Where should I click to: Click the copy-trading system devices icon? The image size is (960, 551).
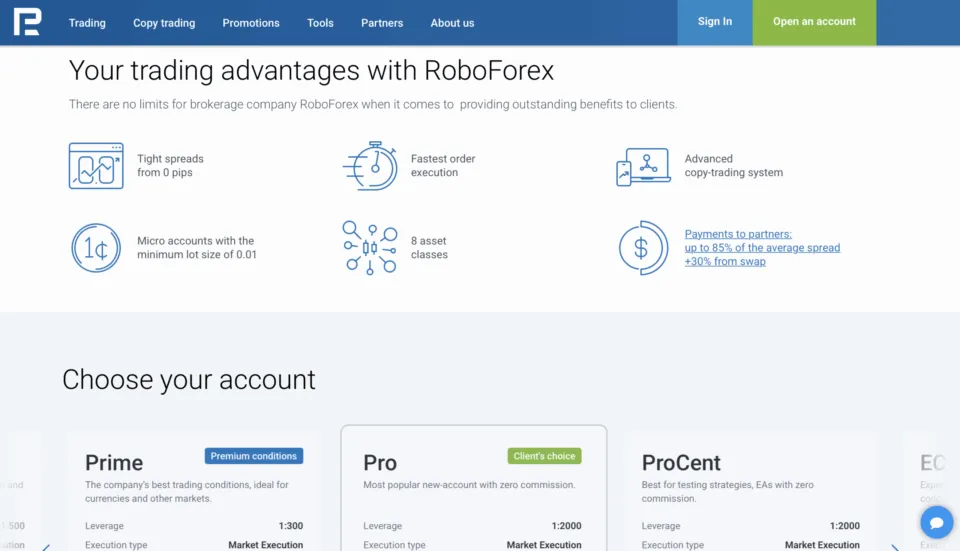pos(643,166)
